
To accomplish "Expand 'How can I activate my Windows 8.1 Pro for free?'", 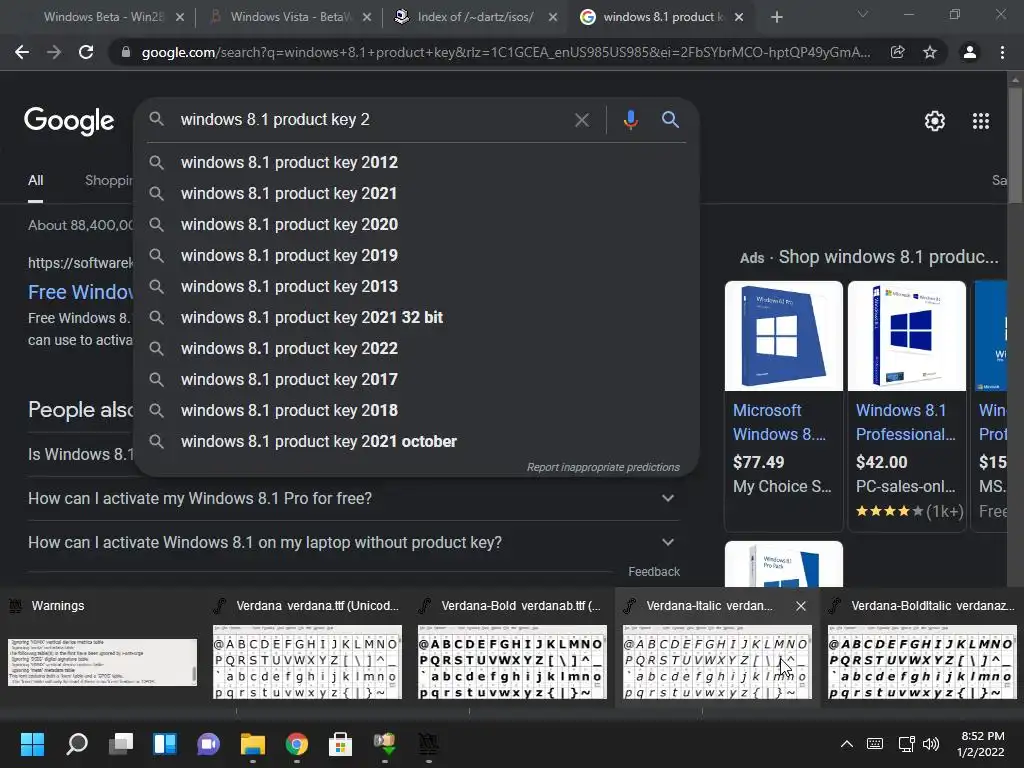I will 353,498.
